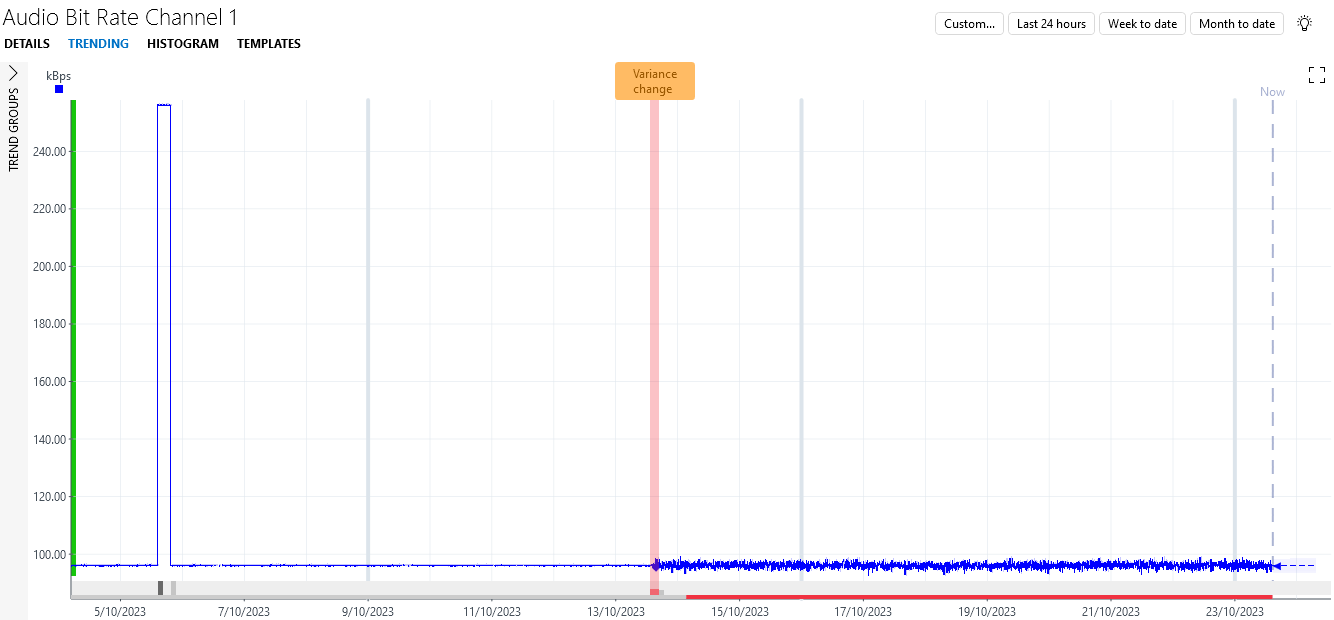Toggle the gray marker in the timeline strip
This screenshot has width=1334, height=620.
pyautogui.click(x=160, y=586)
